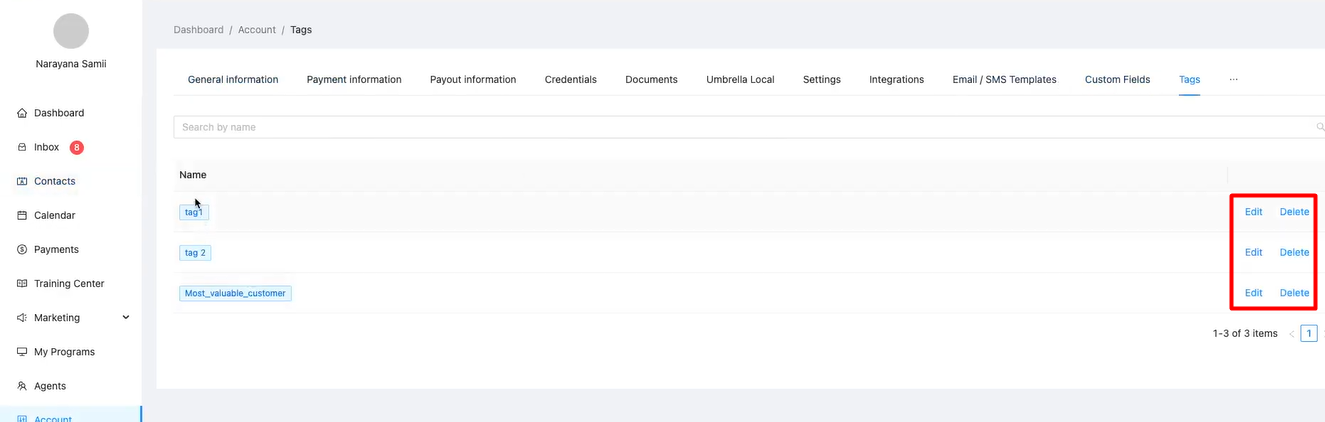Click the Account breadcrumb link

[257, 30]
